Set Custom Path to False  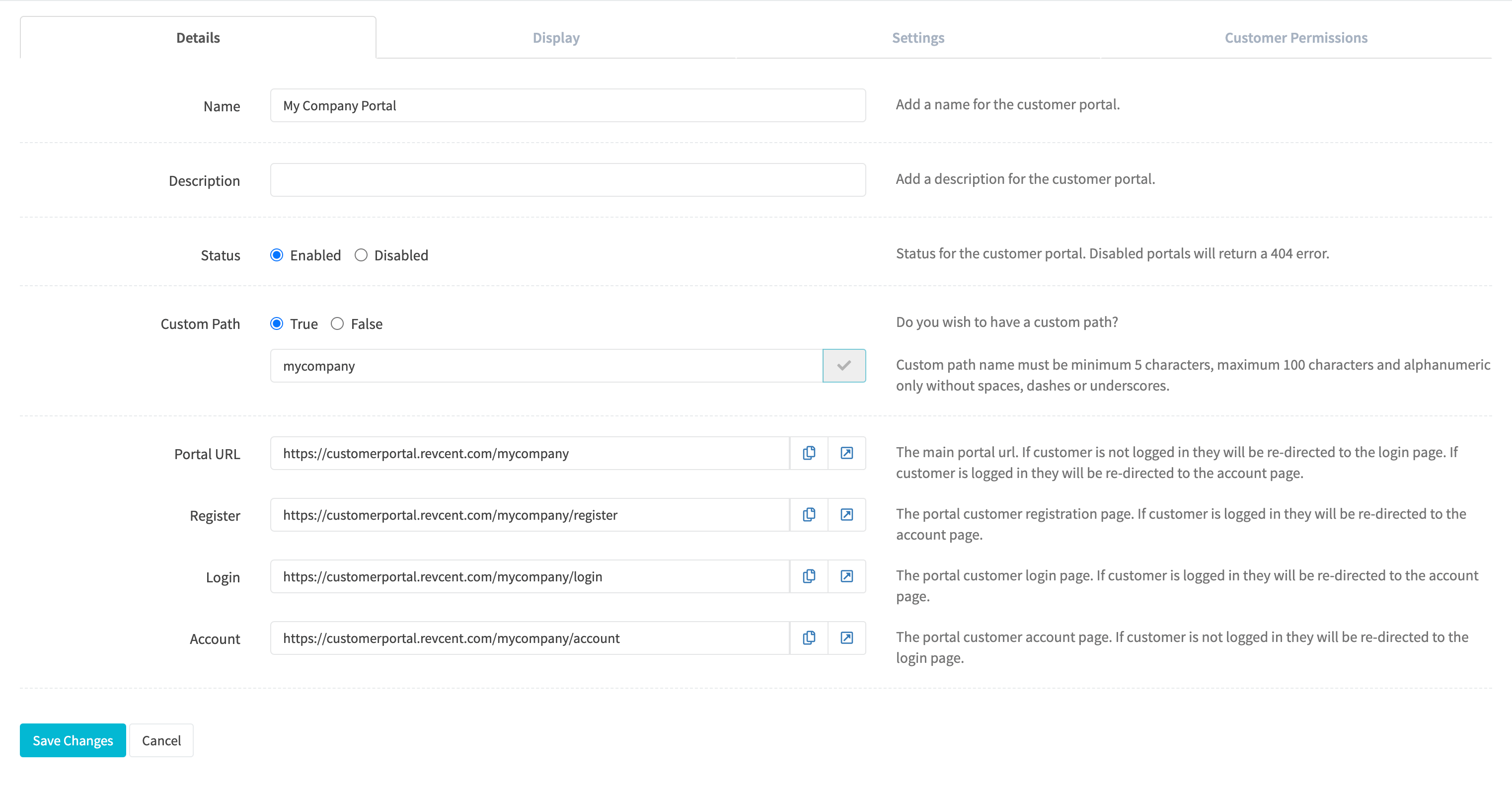337,323
